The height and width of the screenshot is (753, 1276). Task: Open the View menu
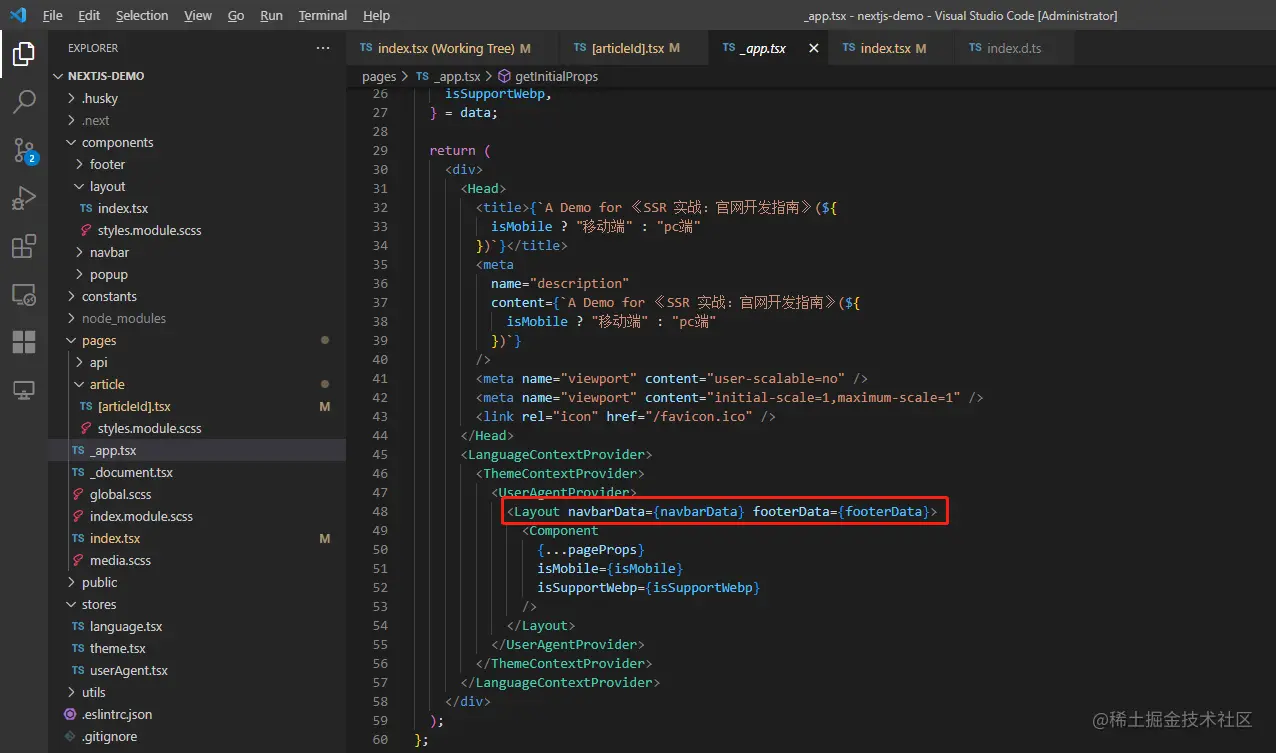(x=198, y=15)
